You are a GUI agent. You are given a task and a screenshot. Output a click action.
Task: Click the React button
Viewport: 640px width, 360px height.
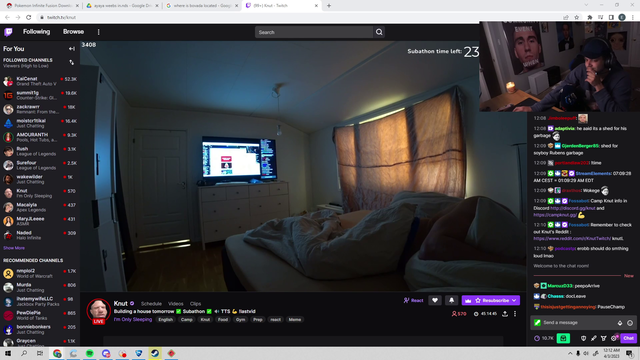(413, 300)
